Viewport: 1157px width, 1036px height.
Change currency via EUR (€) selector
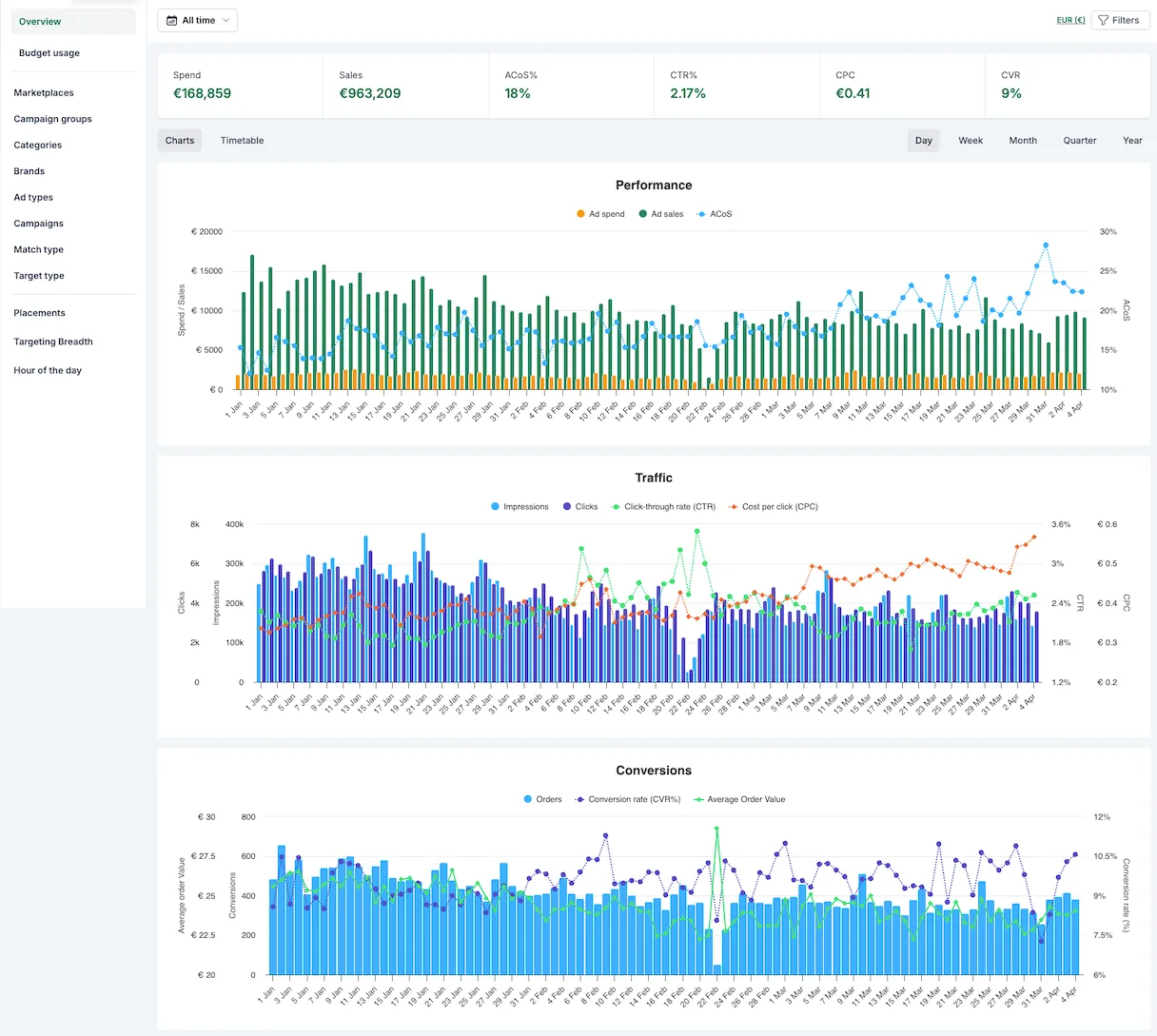click(x=1070, y=20)
